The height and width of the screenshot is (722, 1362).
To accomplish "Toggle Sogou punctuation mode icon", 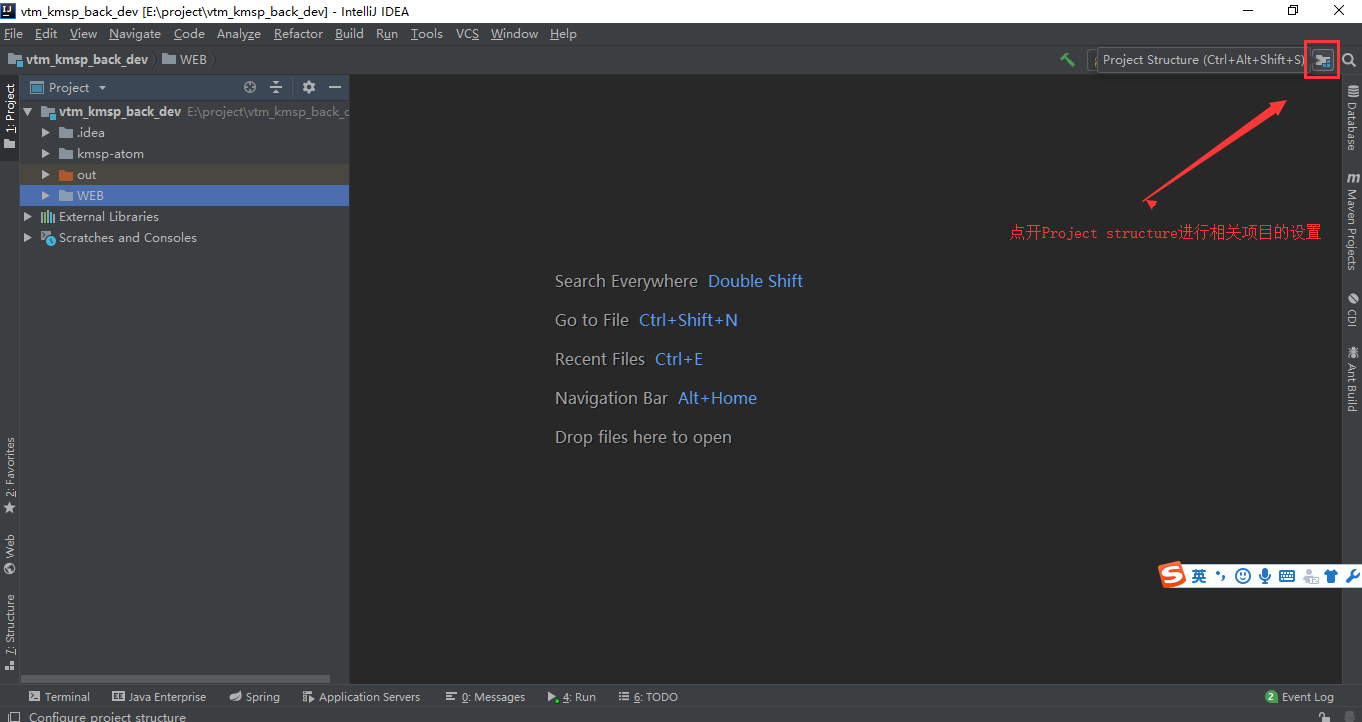I will (1221, 576).
